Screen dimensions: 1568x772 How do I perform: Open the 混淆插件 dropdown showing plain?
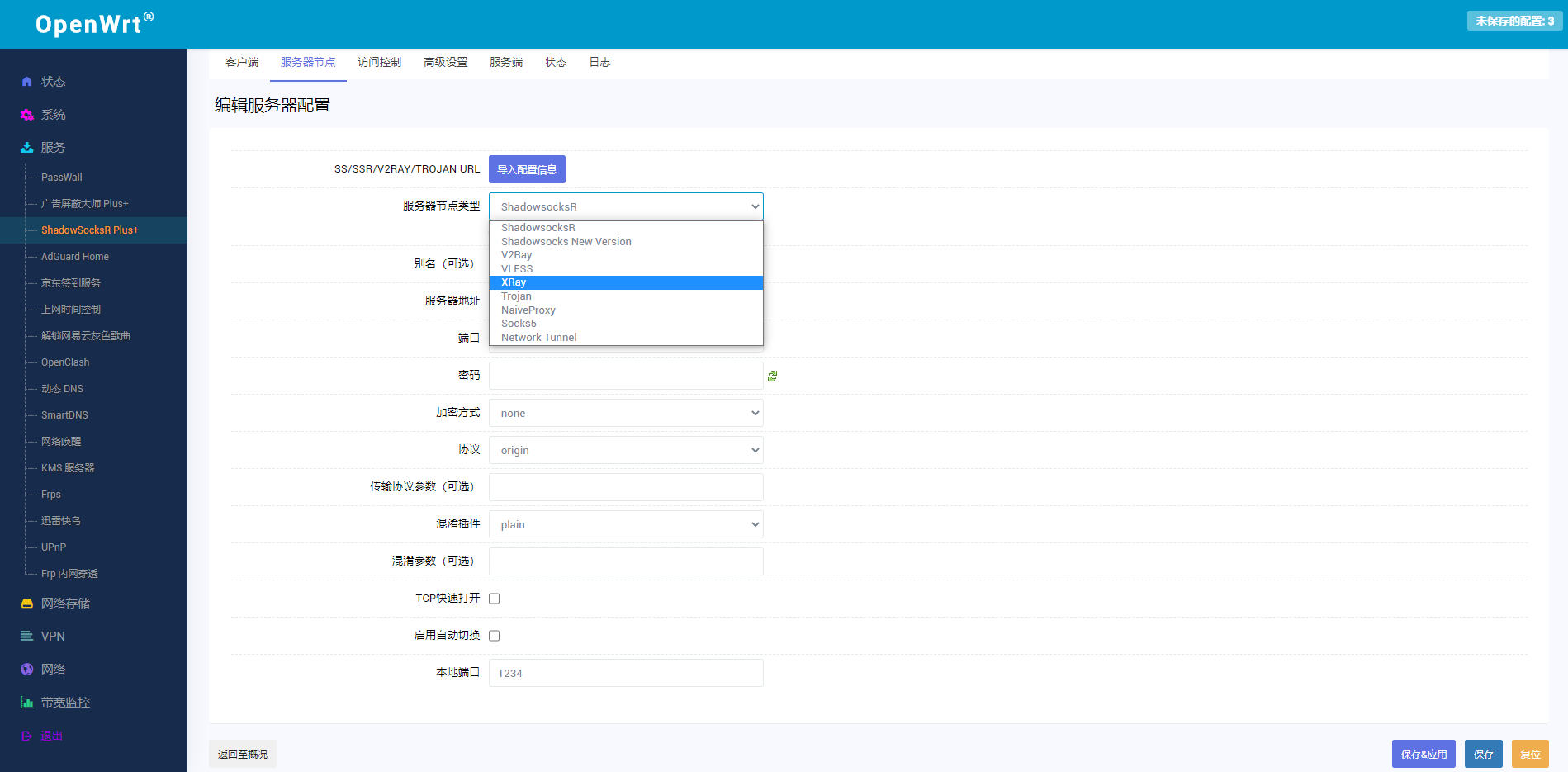[x=626, y=524]
